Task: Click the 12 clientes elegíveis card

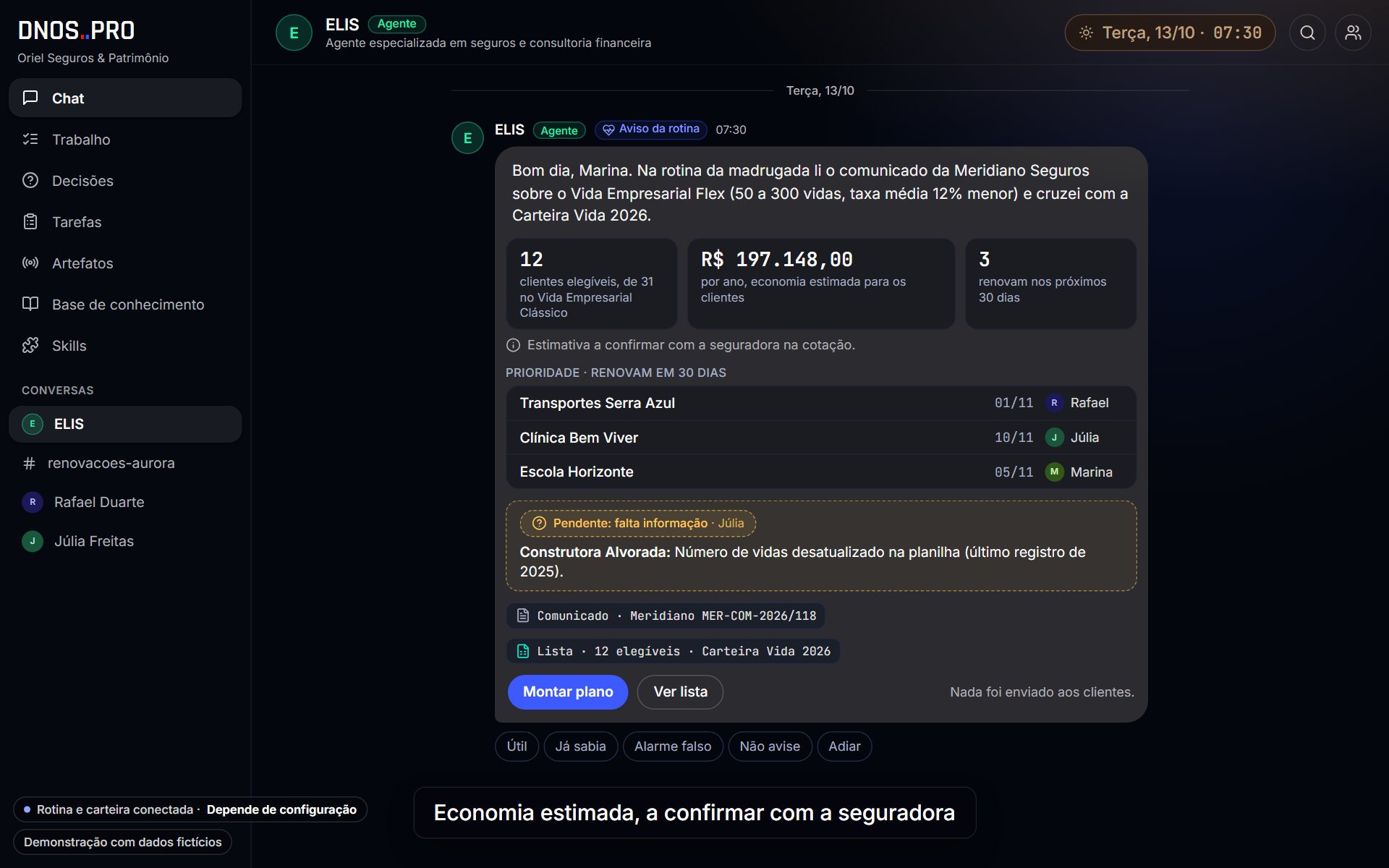Action: 592,284
